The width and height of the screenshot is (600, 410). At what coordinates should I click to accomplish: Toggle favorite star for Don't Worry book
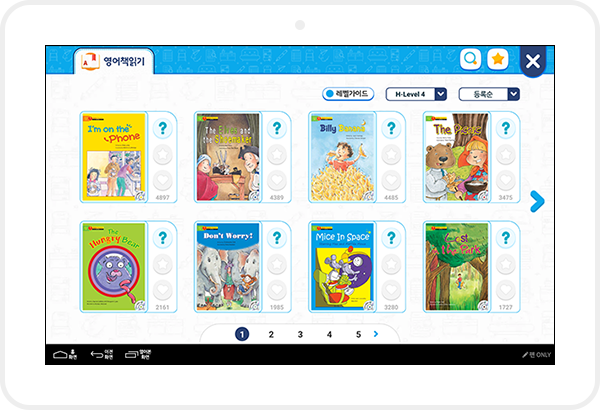tap(277, 264)
